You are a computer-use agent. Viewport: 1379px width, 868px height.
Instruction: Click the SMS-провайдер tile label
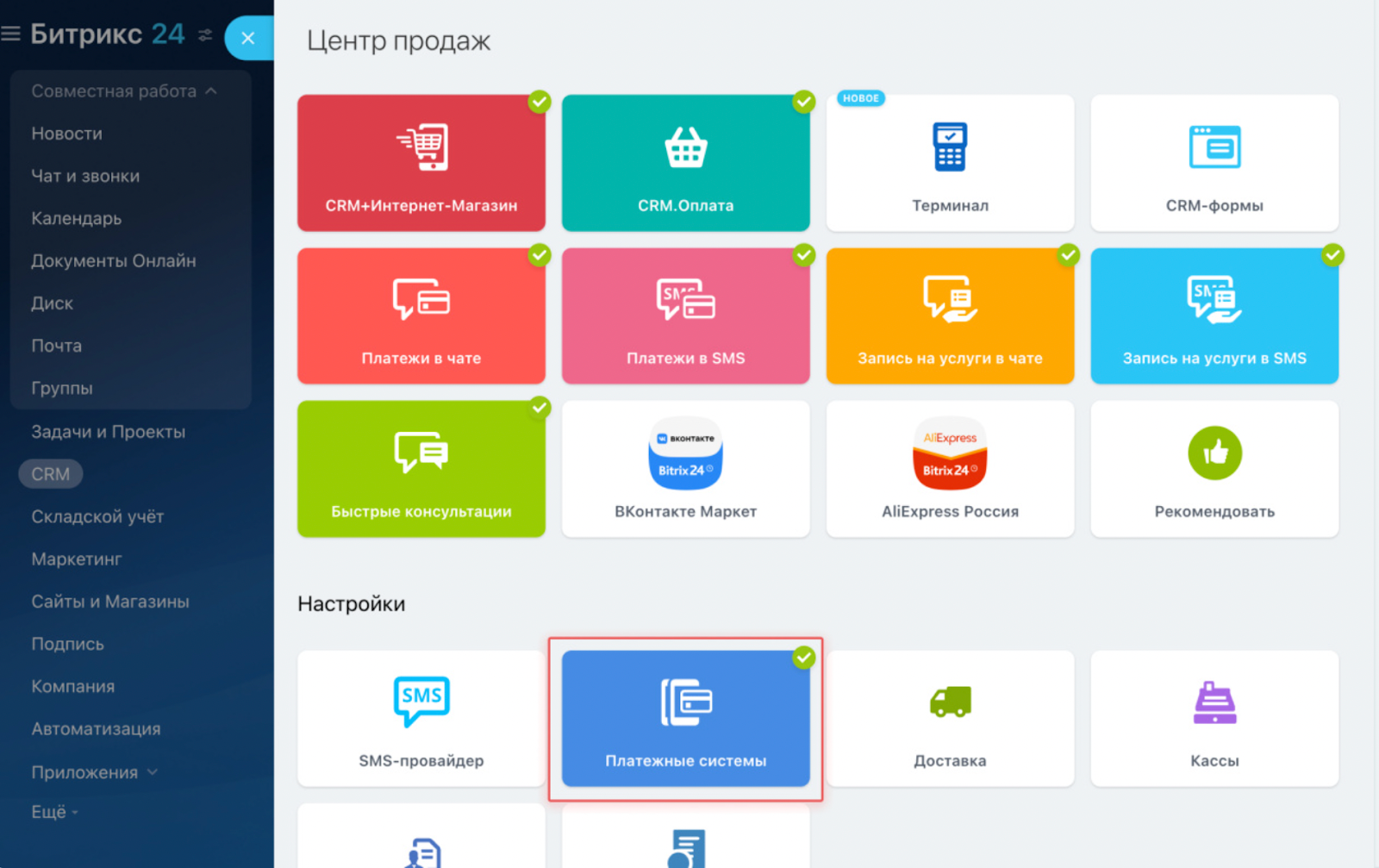pyautogui.click(x=421, y=761)
